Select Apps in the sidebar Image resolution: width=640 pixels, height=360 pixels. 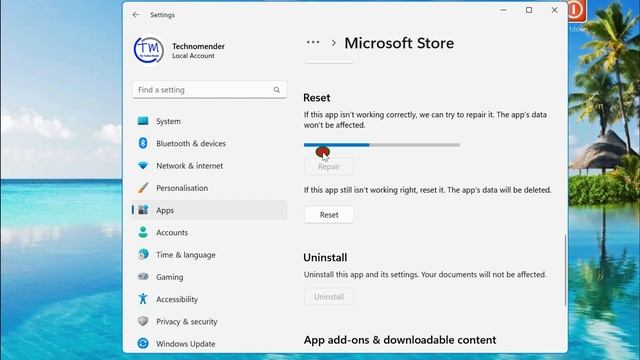[209, 210]
